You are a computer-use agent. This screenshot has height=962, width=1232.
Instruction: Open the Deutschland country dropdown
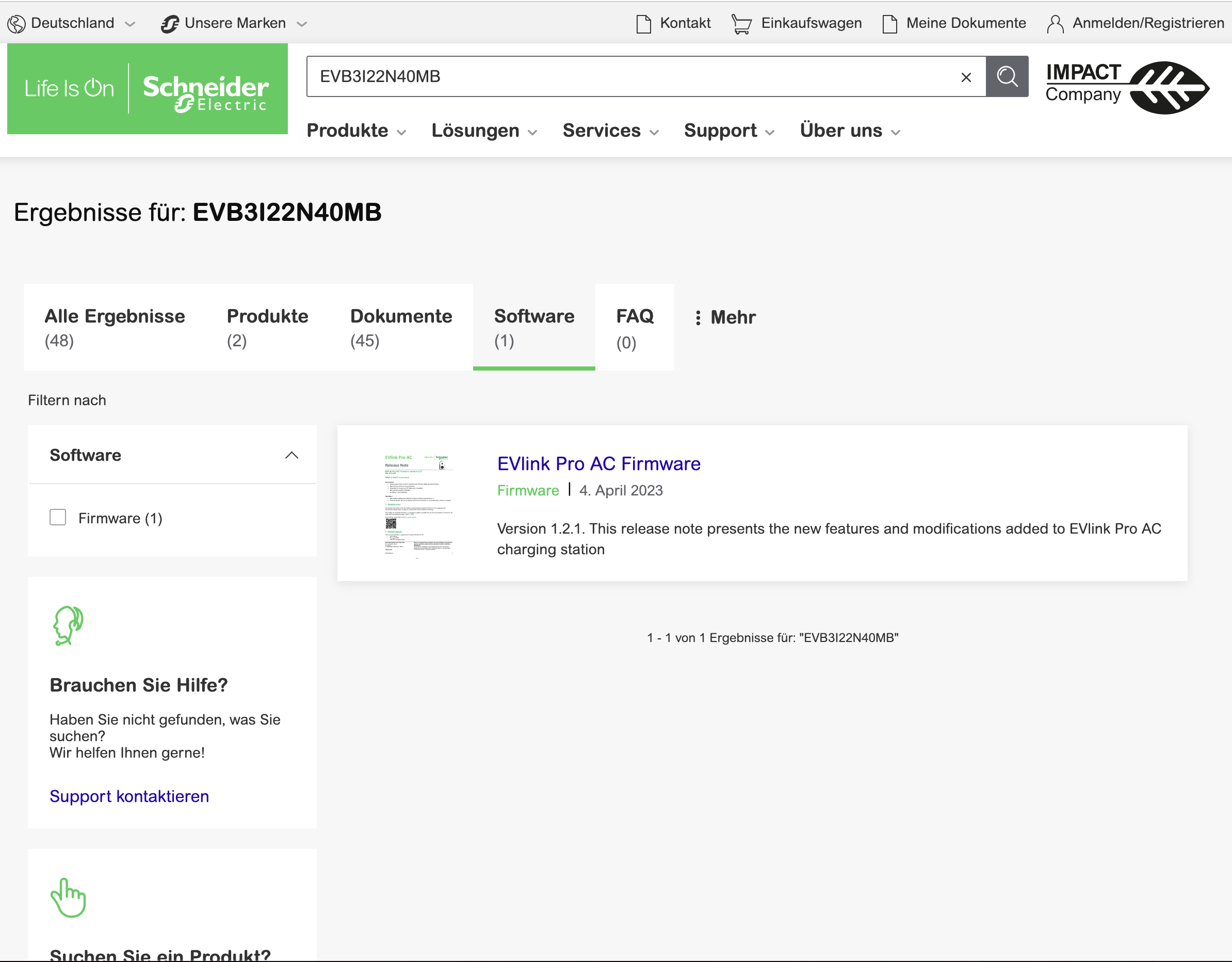coord(72,23)
